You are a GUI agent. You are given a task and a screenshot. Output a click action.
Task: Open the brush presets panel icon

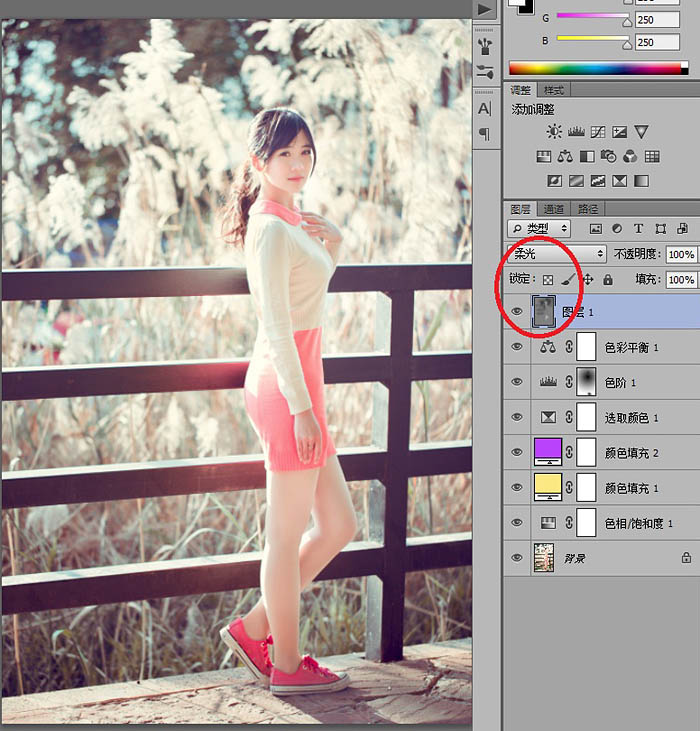[485, 46]
